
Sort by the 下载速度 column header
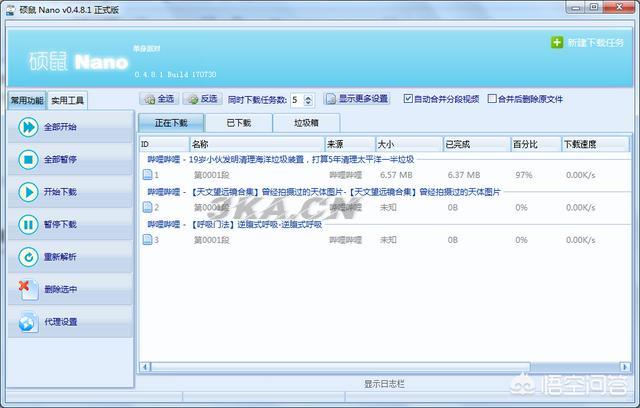(596, 144)
